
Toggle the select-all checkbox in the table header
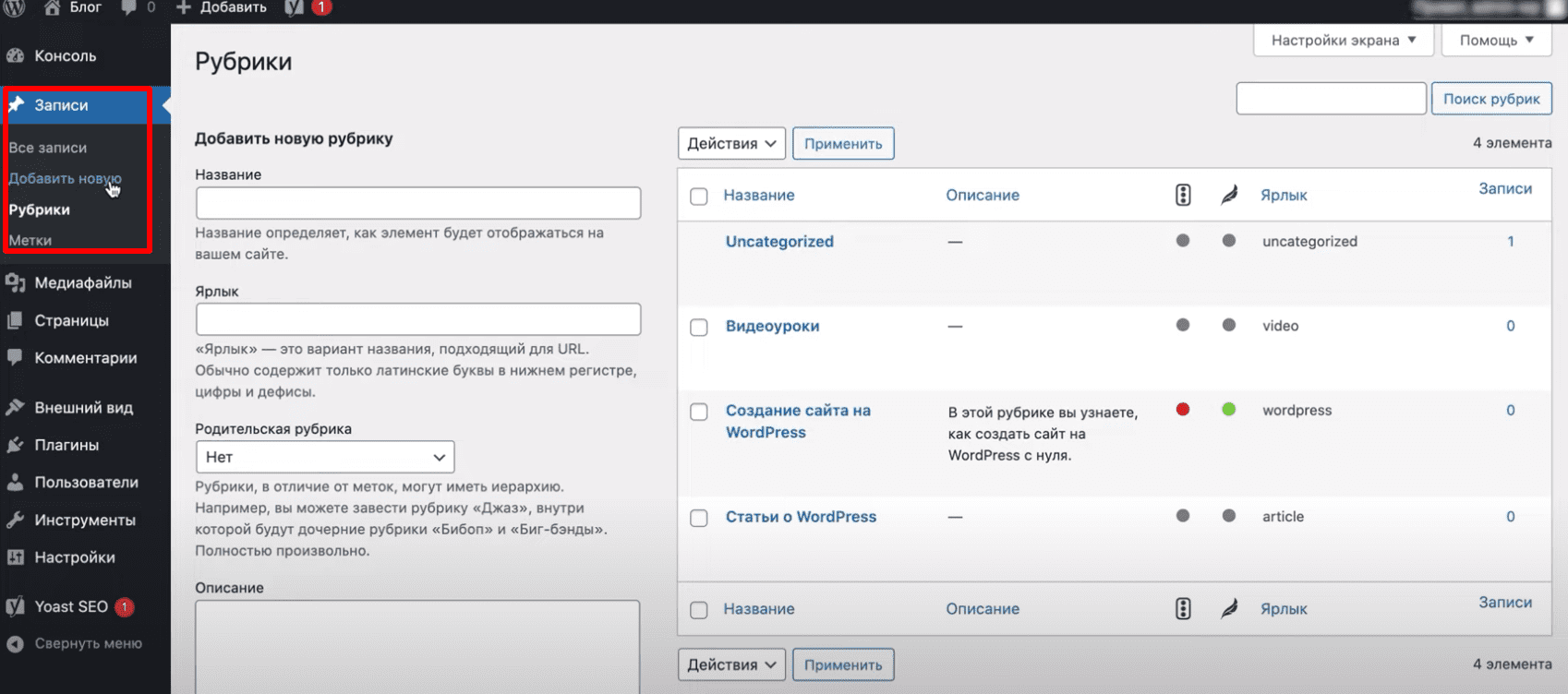[x=699, y=197]
